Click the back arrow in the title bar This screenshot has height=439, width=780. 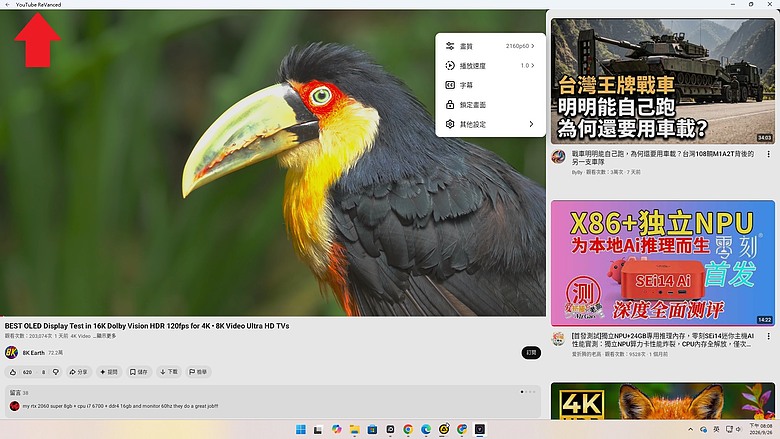point(7,4)
